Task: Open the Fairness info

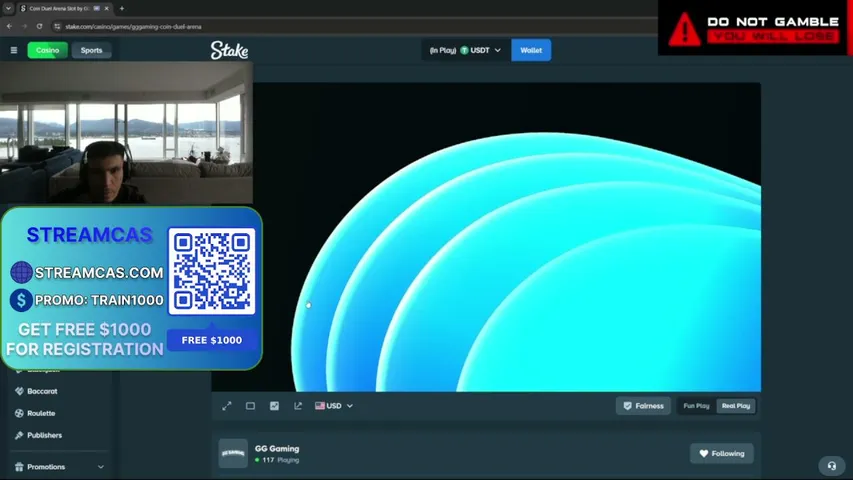Action: coord(644,406)
